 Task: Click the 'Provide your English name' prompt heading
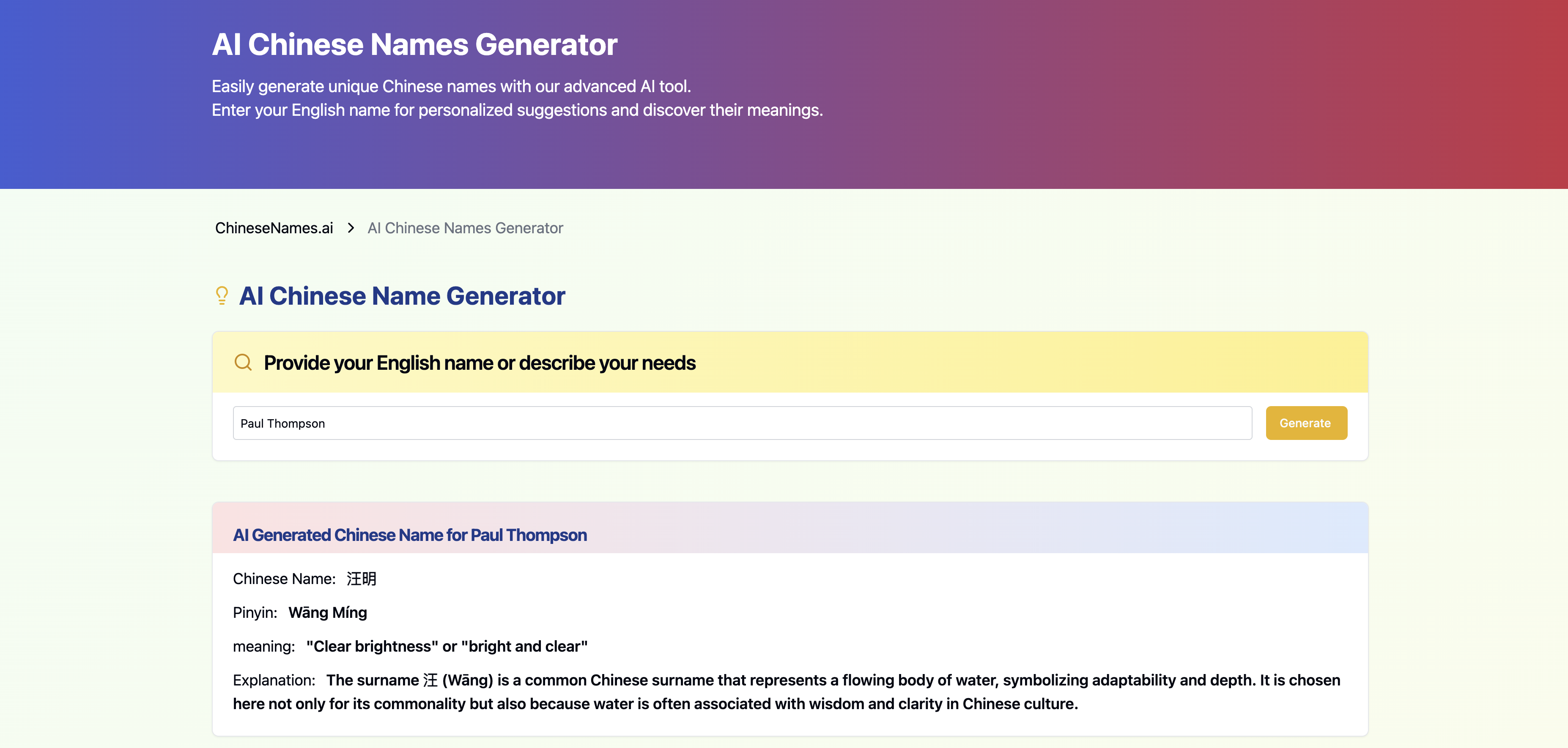click(x=479, y=363)
